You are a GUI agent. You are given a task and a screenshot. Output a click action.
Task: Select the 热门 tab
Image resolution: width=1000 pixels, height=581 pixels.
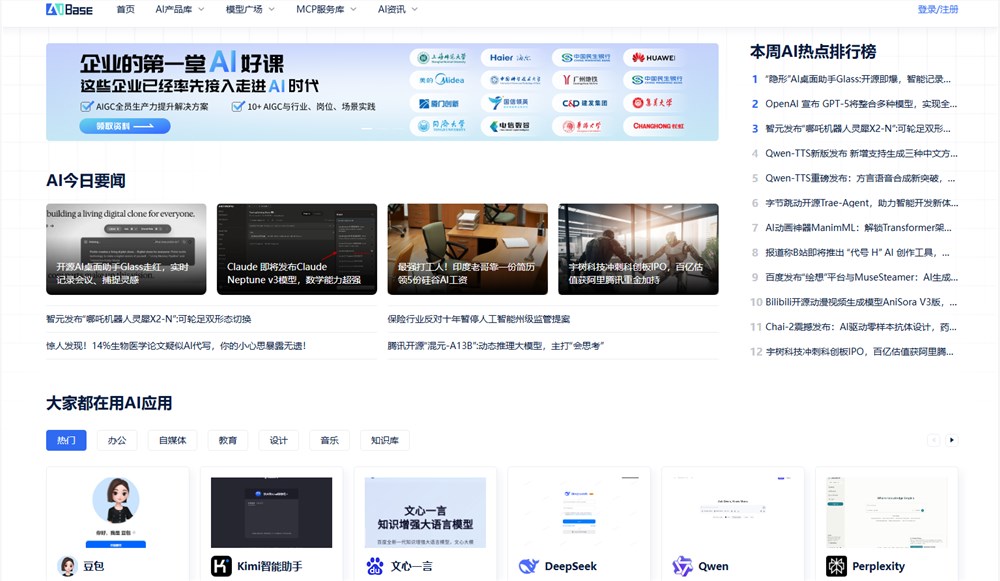[x=65, y=440]
